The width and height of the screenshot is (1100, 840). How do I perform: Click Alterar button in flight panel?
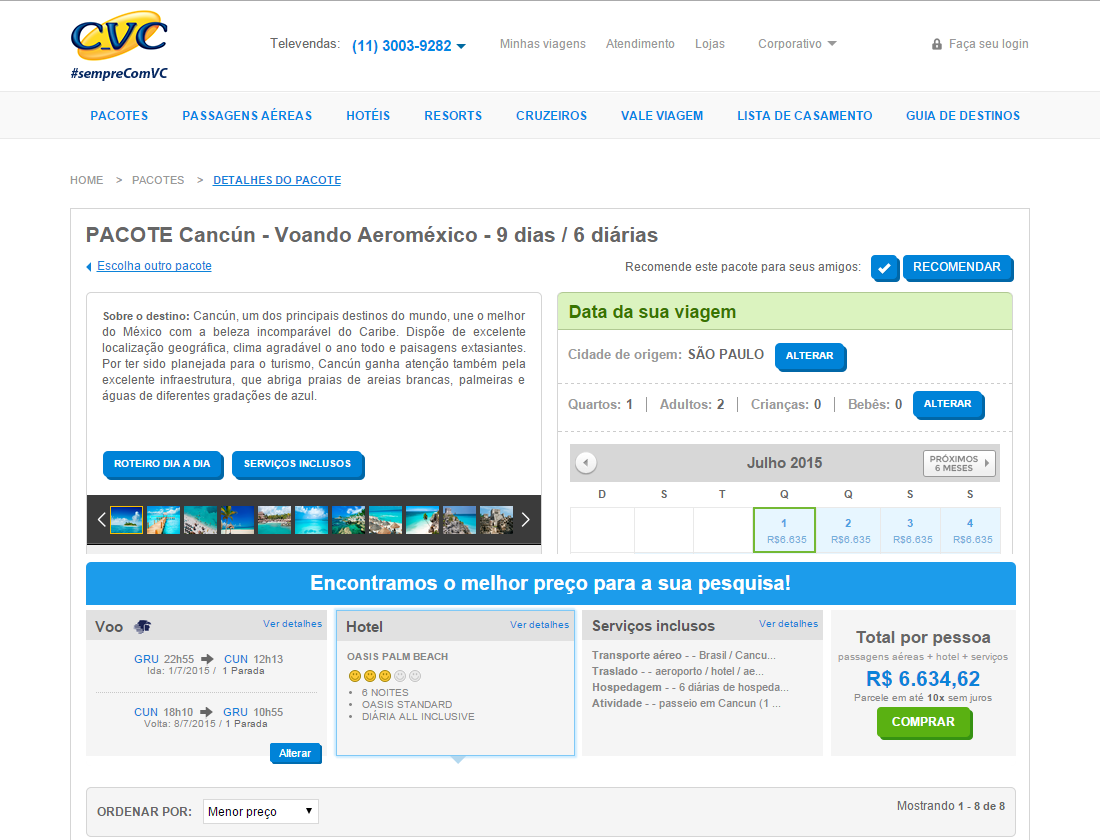tap(295, 753)
